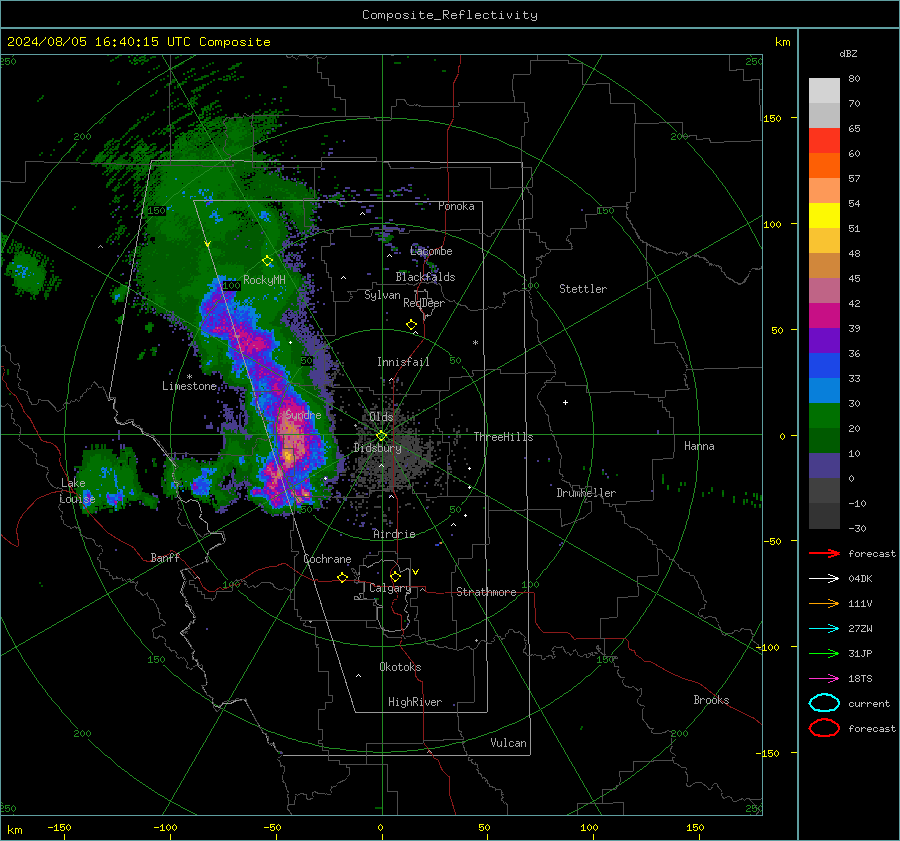Click the Cochrane map label
Viewport: 900px width, 841px height.
[327, 559]
